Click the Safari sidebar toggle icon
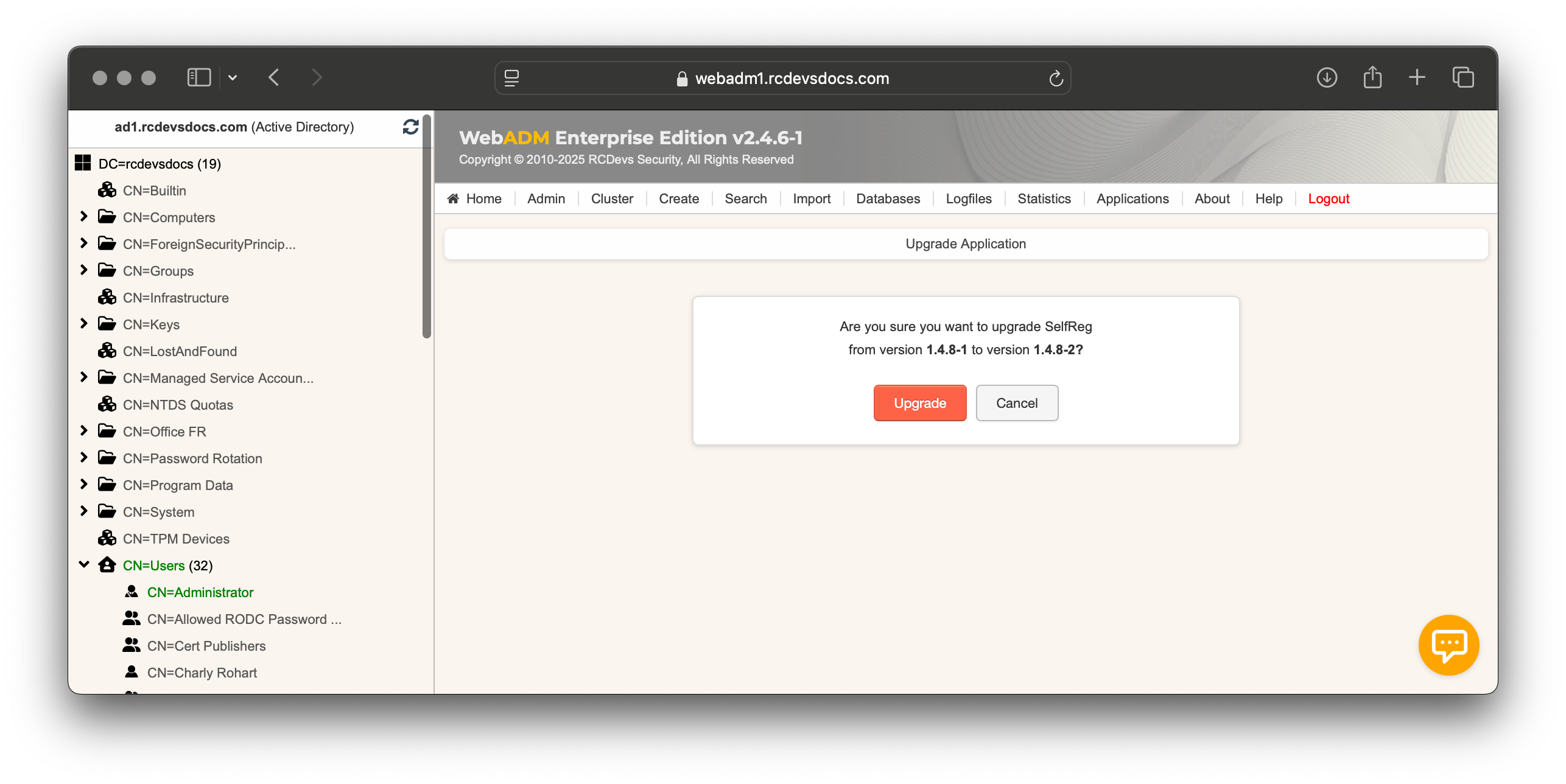Screen dimensions: 1566x784 199,78
